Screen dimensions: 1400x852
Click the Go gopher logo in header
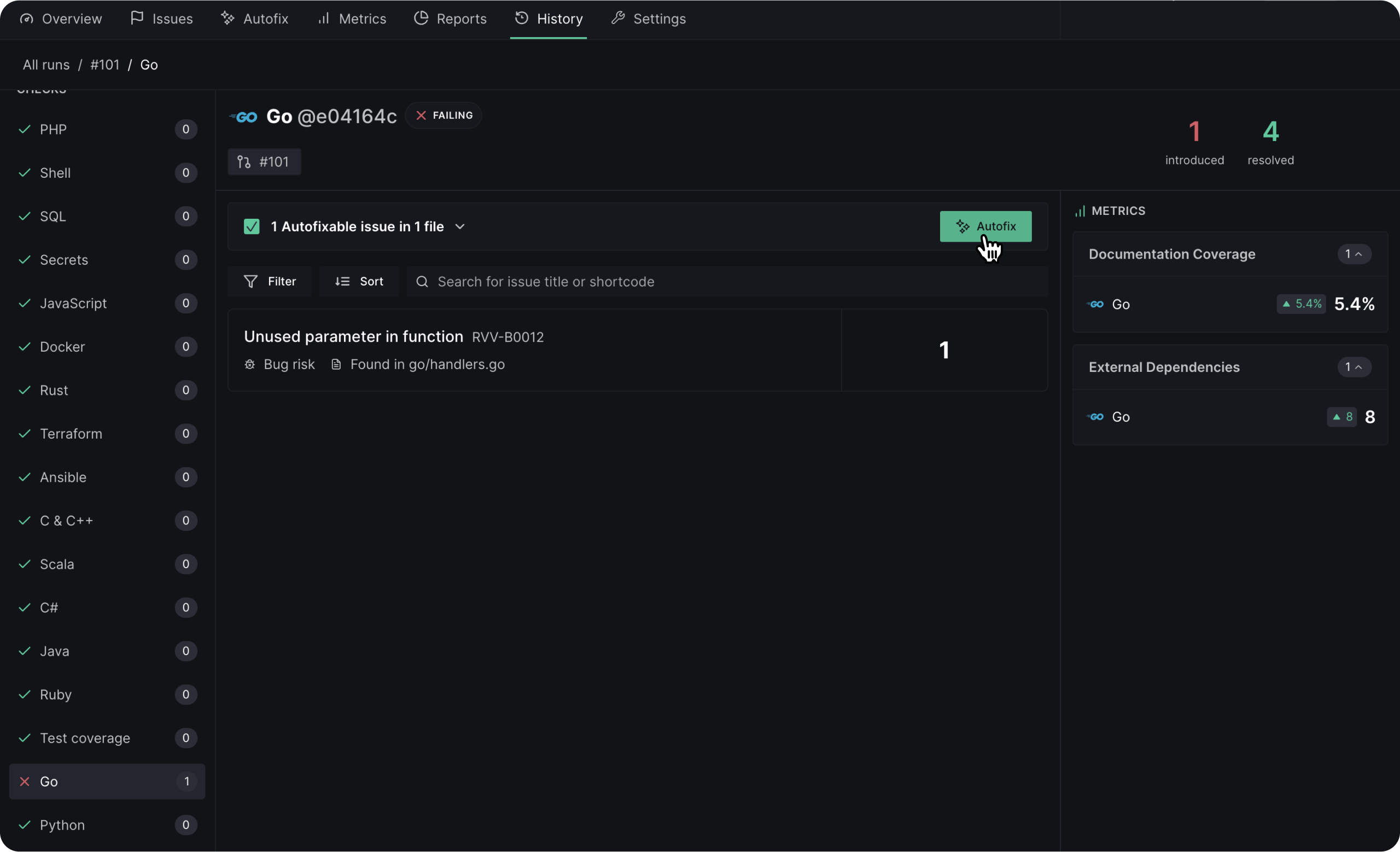(244, 117)
